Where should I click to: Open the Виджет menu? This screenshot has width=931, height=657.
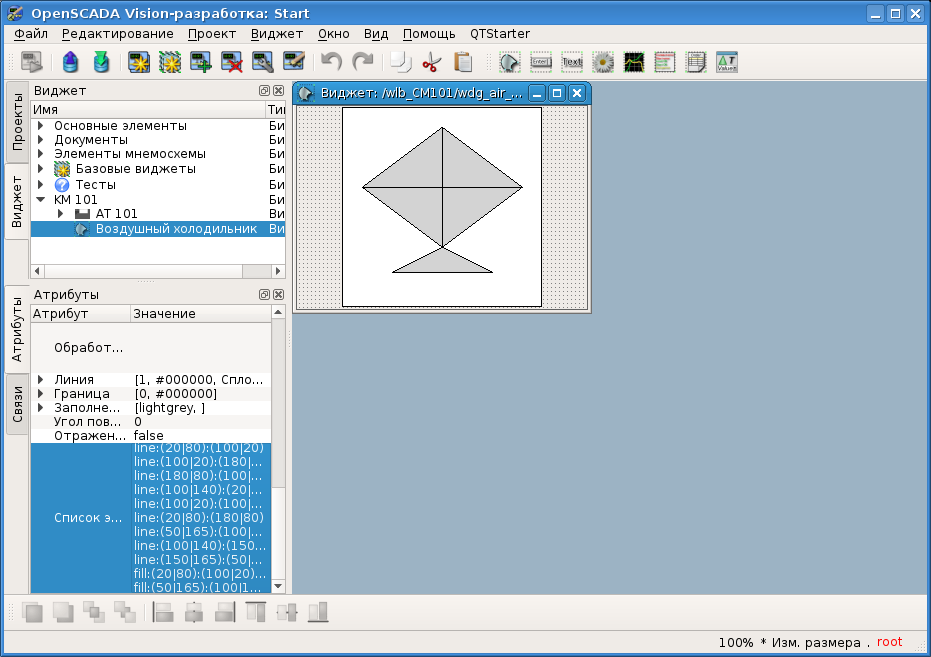click(x=277, y=33)
